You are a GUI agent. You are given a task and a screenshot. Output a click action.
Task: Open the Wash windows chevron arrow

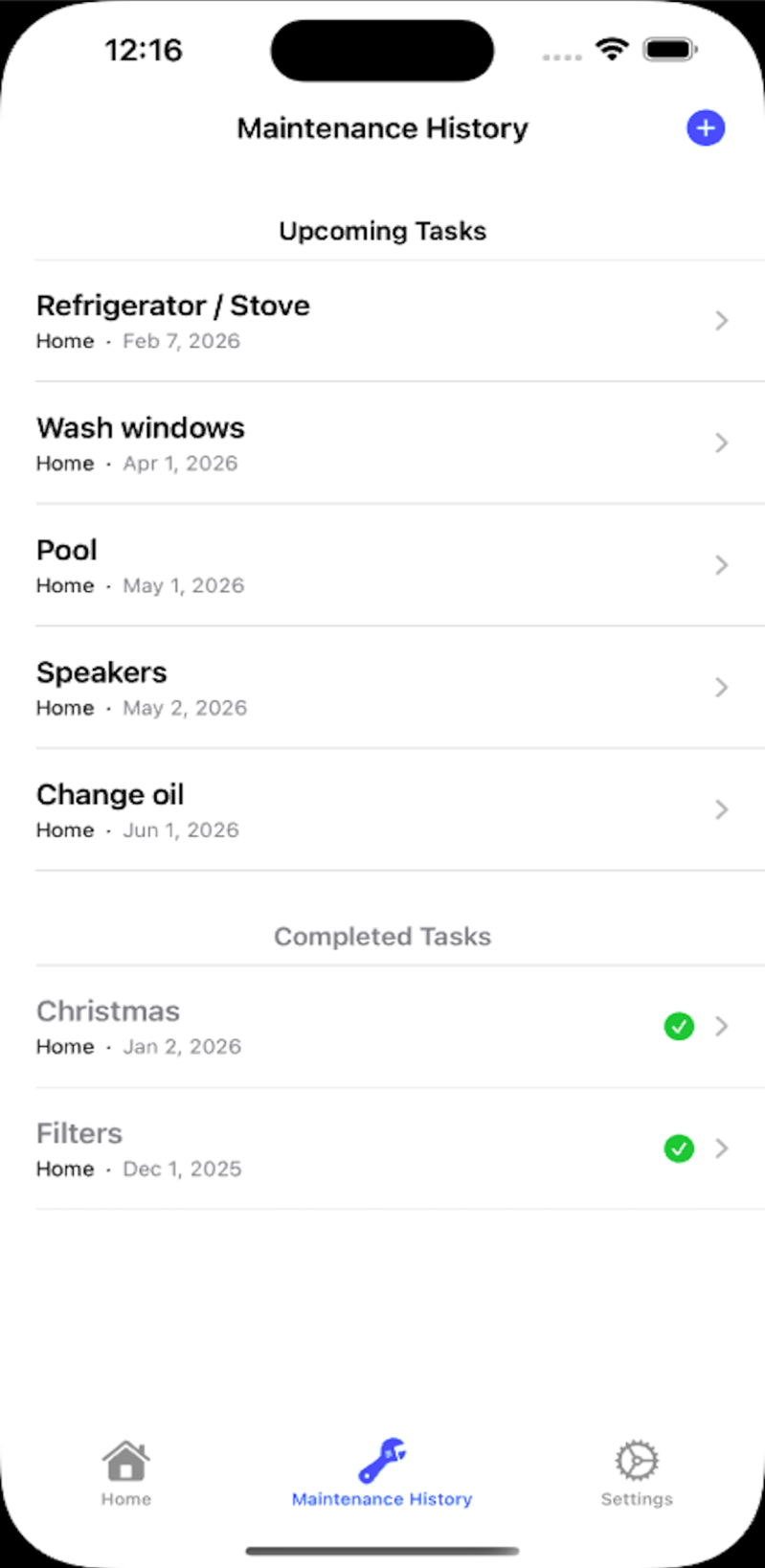tap(722, 443)
